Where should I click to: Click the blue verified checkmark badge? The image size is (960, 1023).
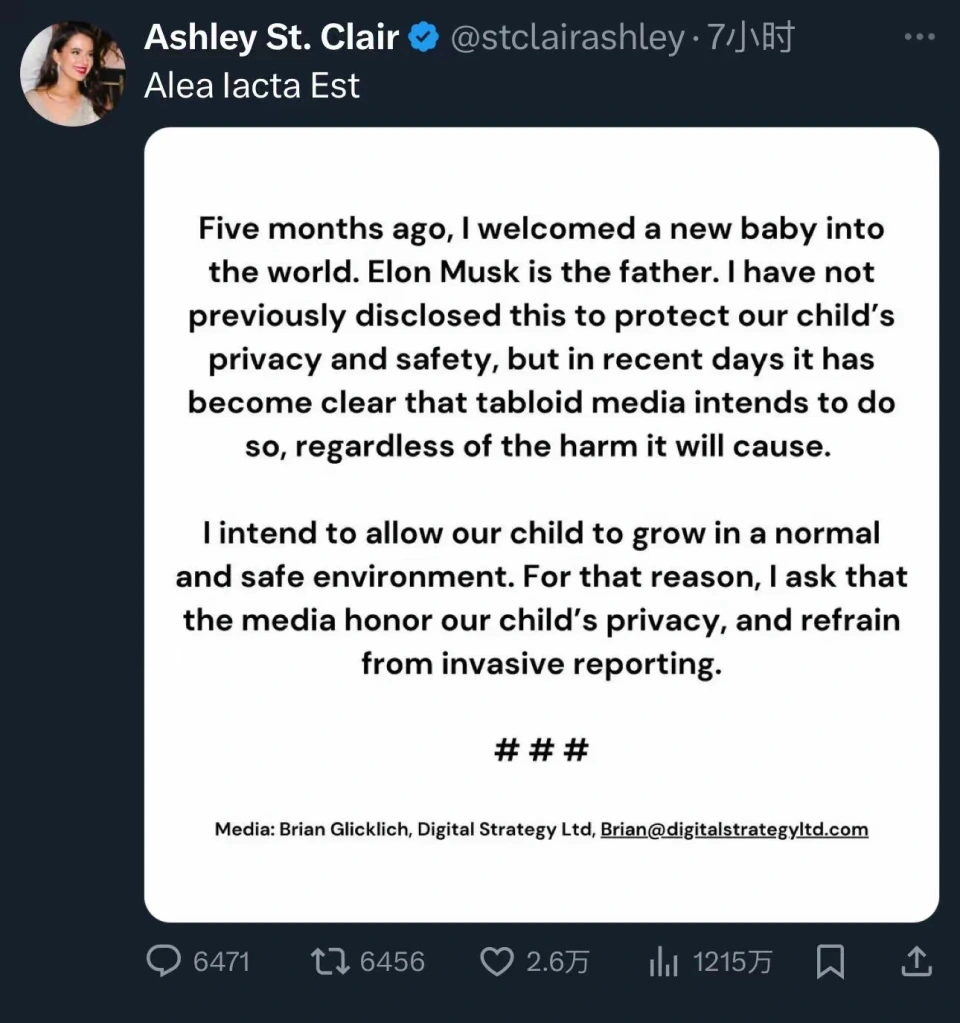click(424, 37)
